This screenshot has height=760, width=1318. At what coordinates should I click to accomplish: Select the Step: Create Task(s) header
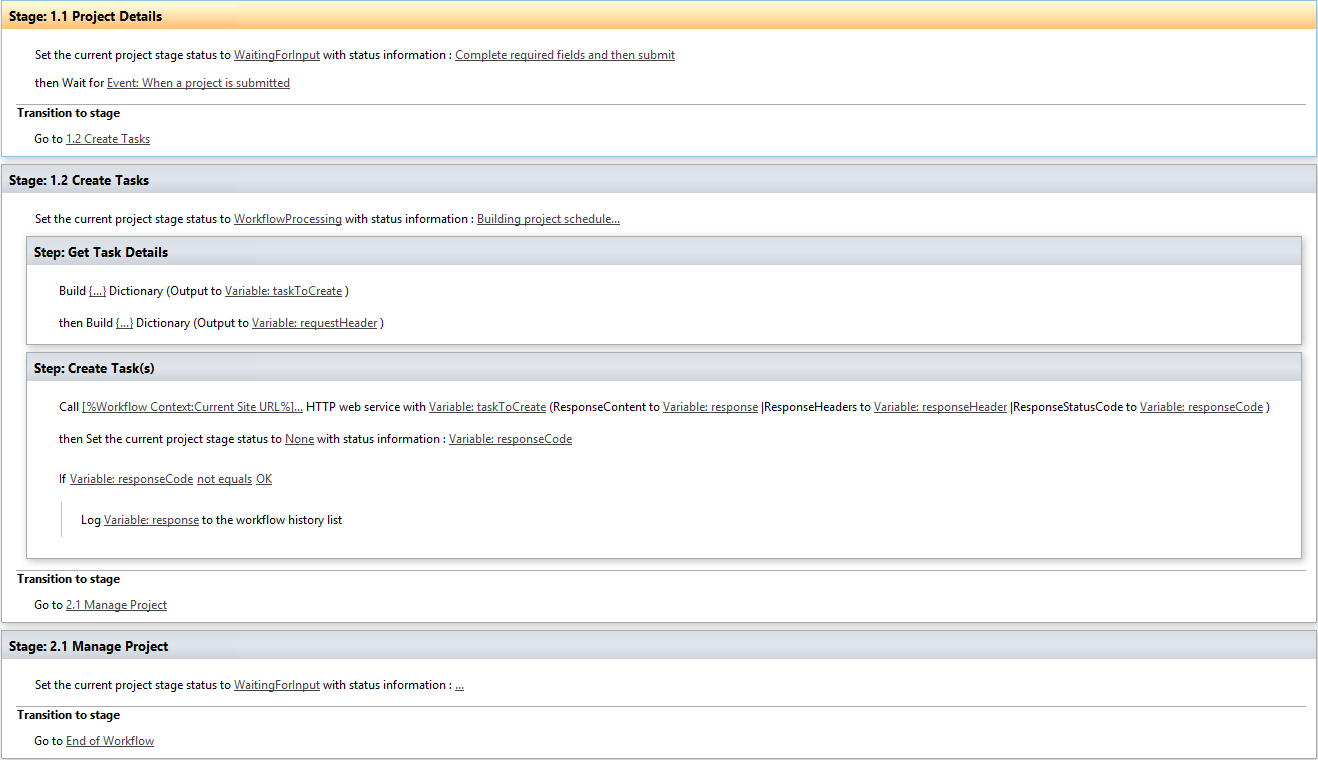[664, 368]
